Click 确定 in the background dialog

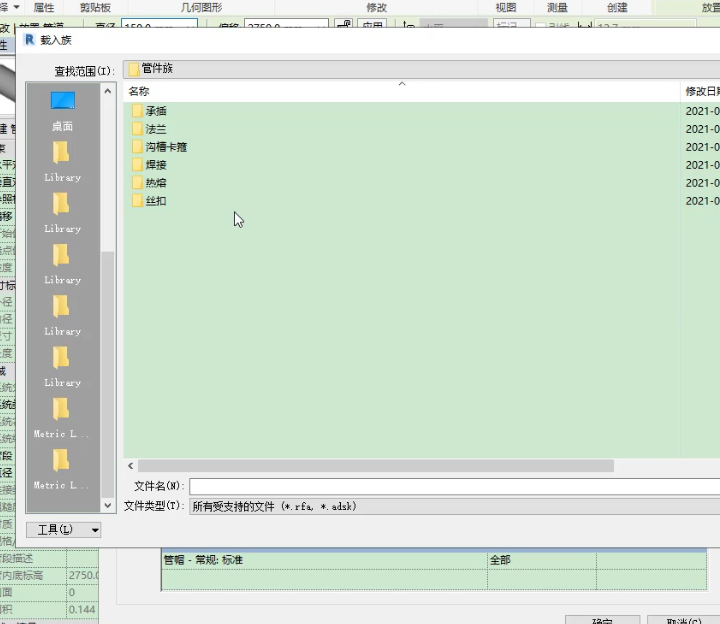point(602,620)
